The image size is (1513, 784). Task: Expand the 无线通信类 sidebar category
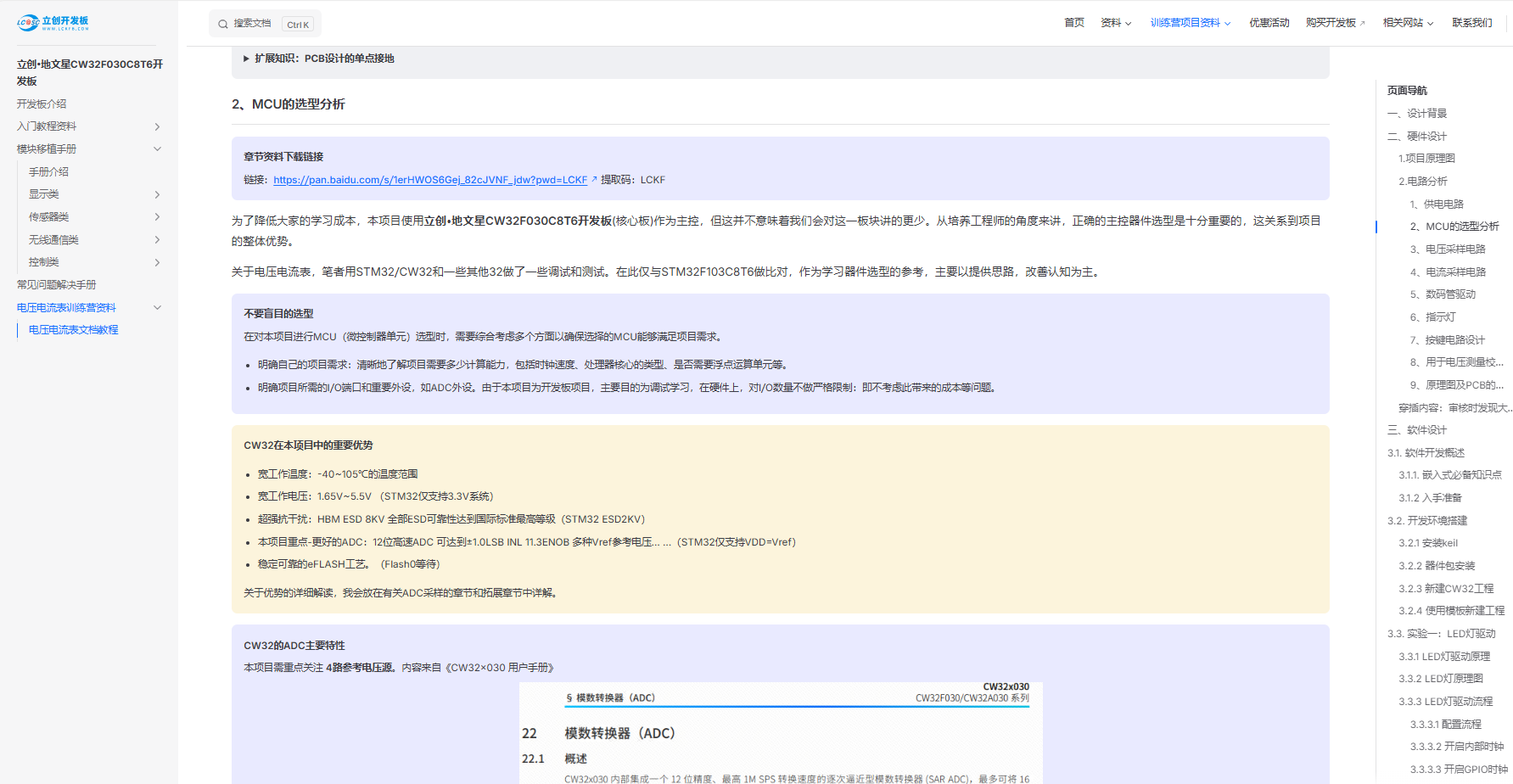157,240
